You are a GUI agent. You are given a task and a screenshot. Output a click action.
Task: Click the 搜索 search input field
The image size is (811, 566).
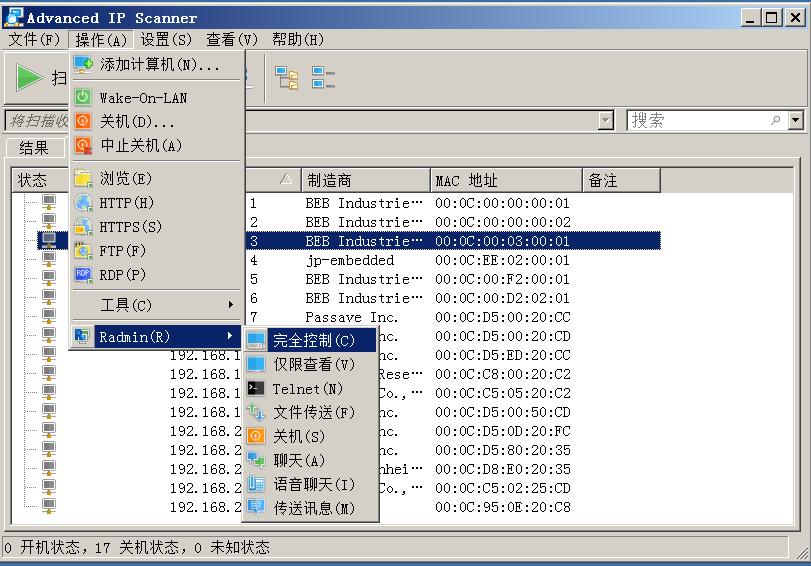pyautogui.click(x=699, y=120)
